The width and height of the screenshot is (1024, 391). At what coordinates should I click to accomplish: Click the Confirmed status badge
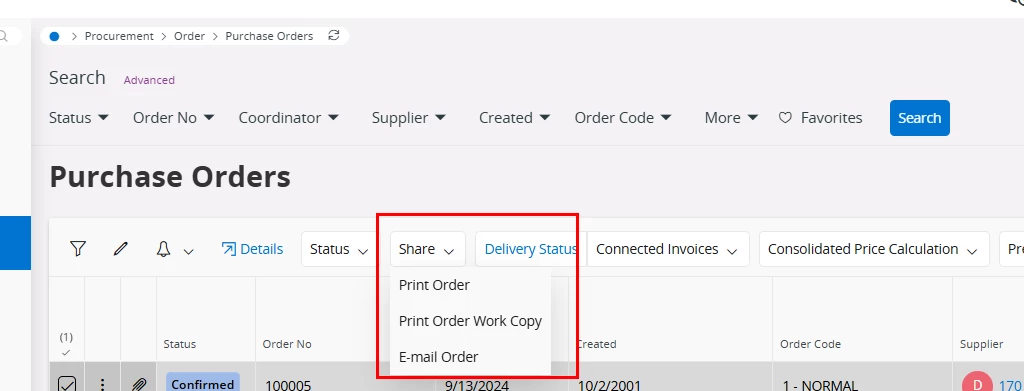pyautogui.click(x=202, y=383)
